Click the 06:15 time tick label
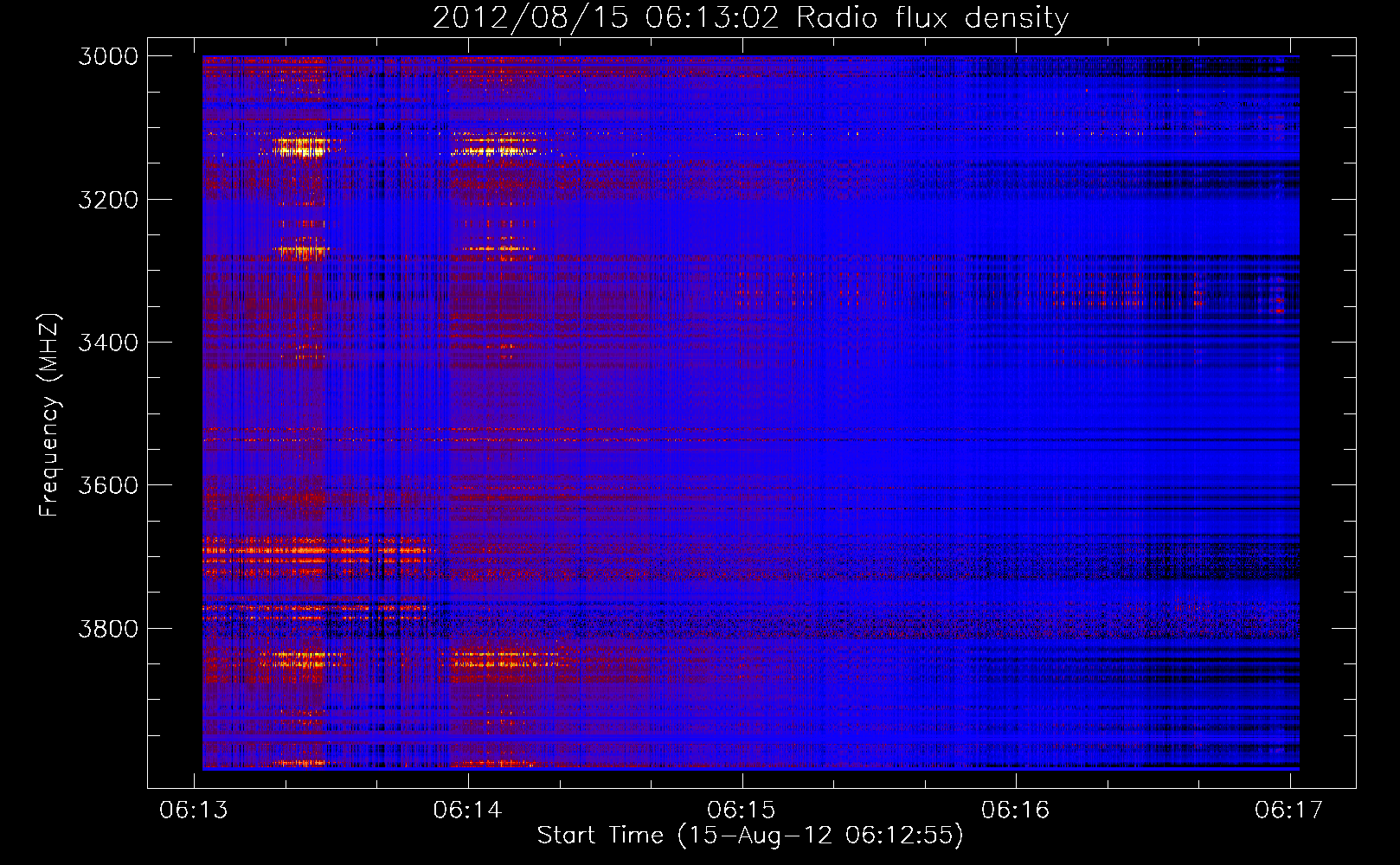1400x865 pixels. (742, 810)
